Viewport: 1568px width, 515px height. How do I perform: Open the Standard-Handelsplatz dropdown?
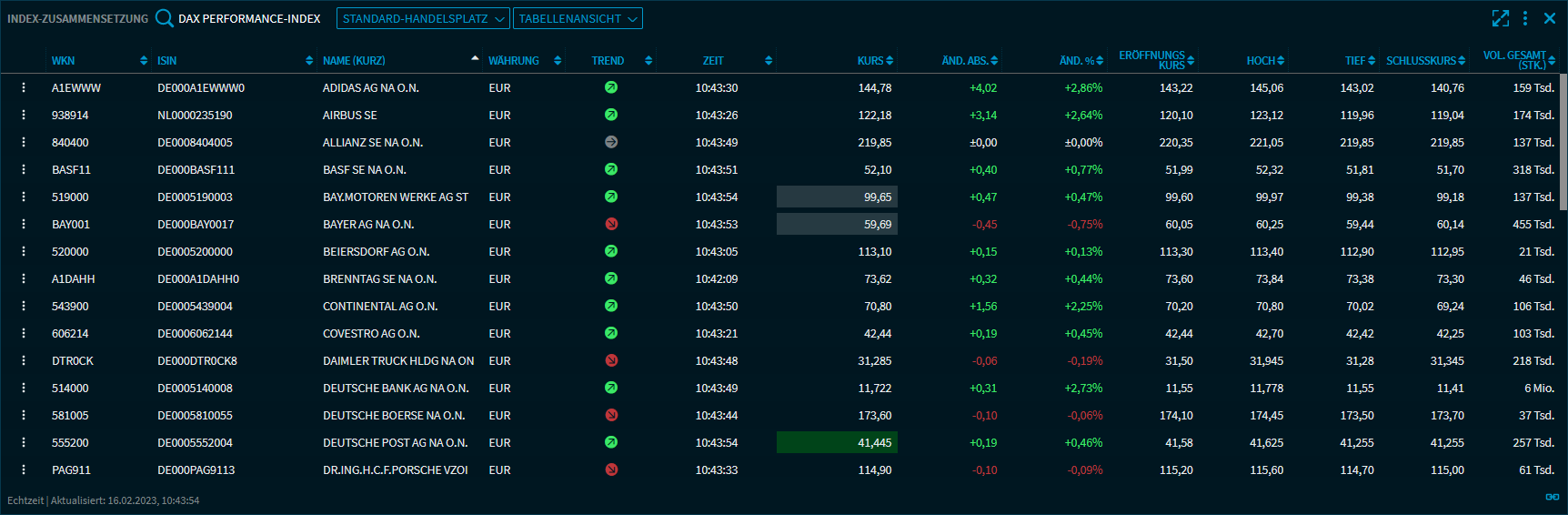coord(423,18)
